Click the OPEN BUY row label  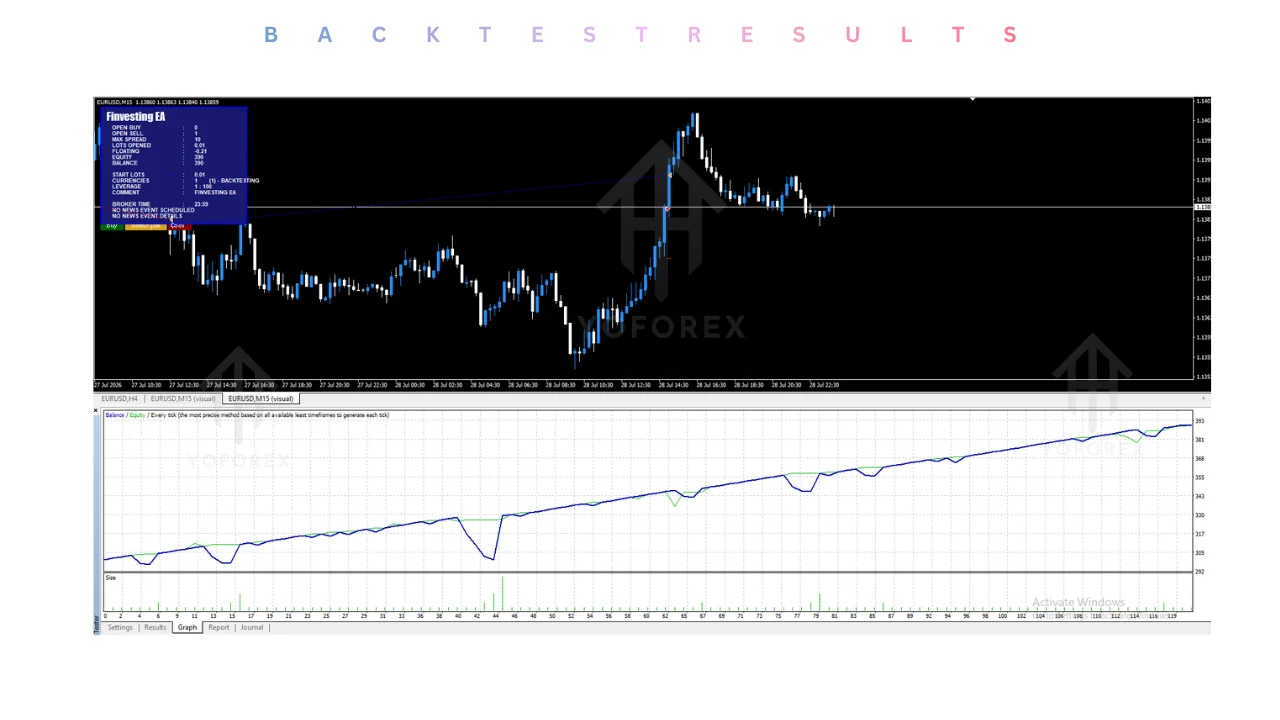pyautogui.click(x=126, y=128)
